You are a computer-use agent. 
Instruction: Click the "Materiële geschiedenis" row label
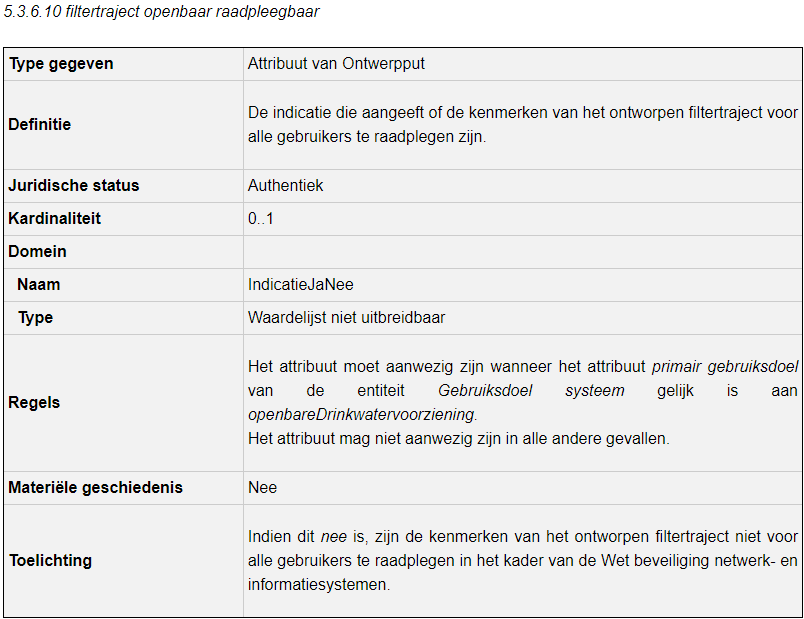tap(95, 488)
